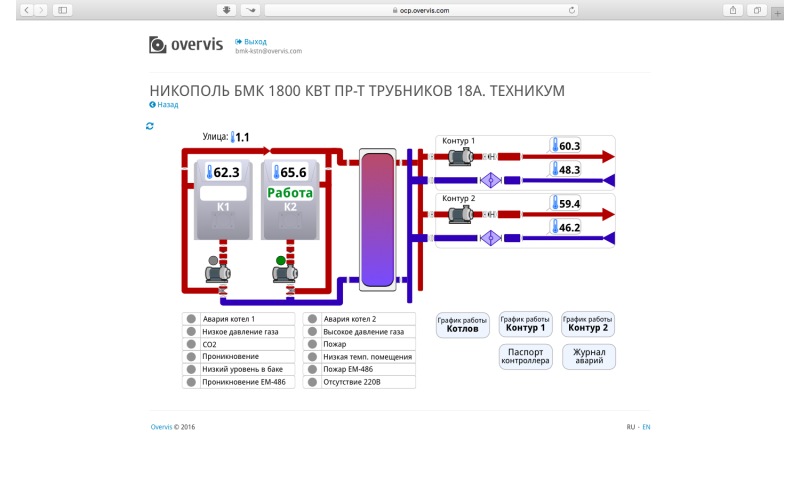Click the Контур 1 return valve diamond icon
Viewport: 800px width, 480px height.
coord(491,181)
